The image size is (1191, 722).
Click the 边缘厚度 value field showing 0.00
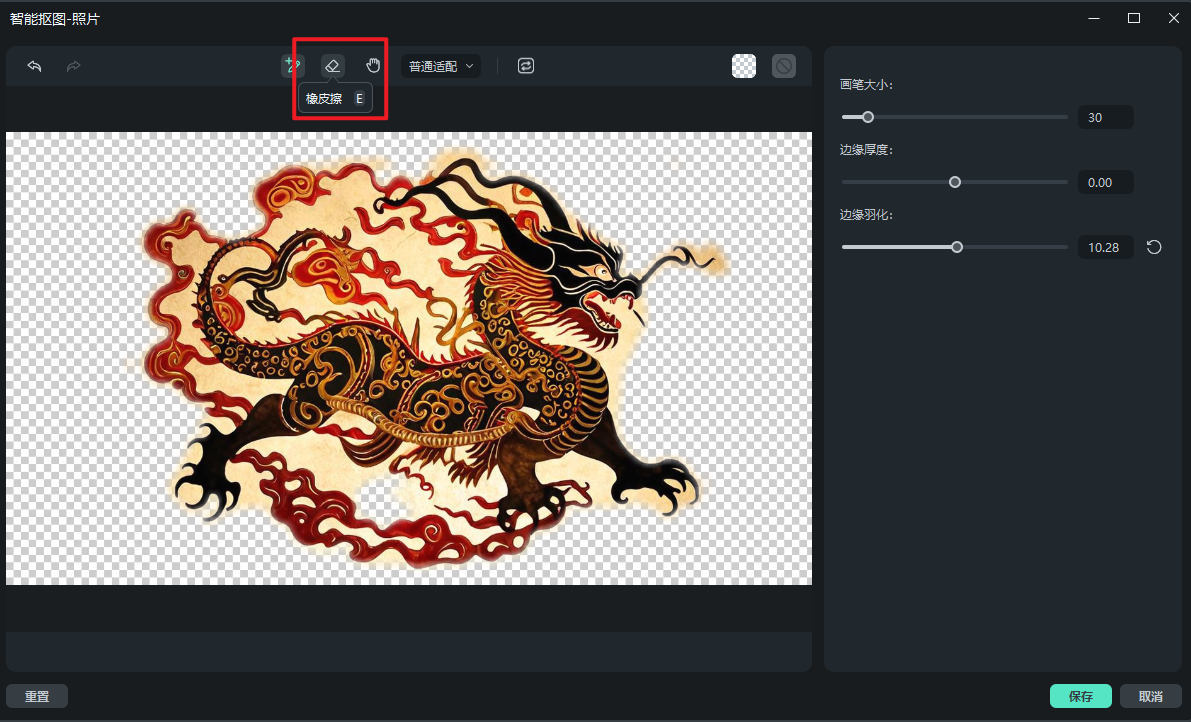click(1105, 183)
